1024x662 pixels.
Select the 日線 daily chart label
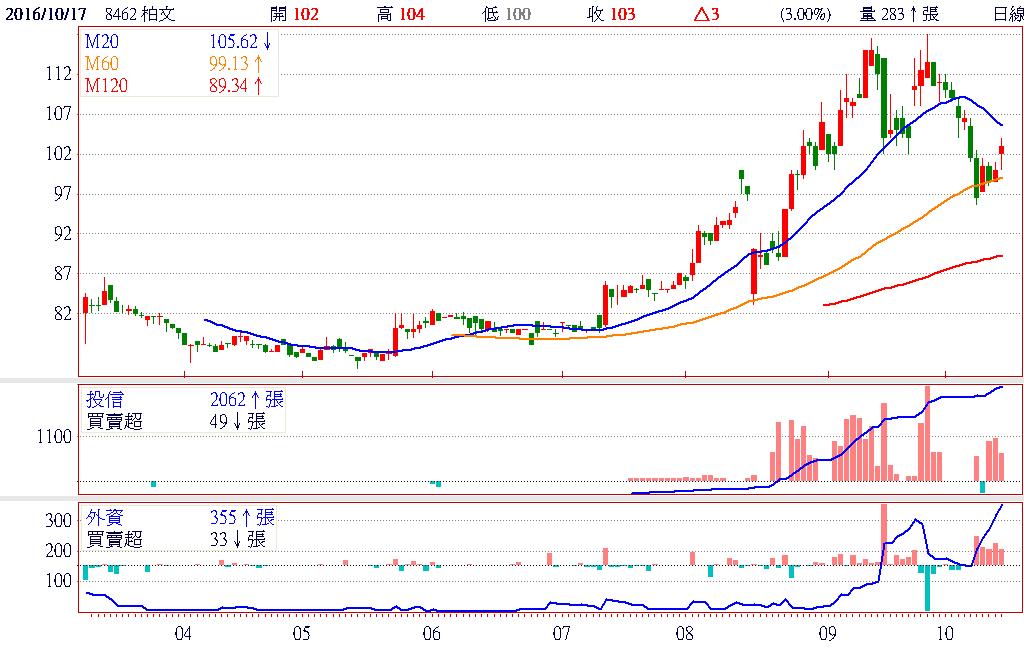[x=1007, y=14]
